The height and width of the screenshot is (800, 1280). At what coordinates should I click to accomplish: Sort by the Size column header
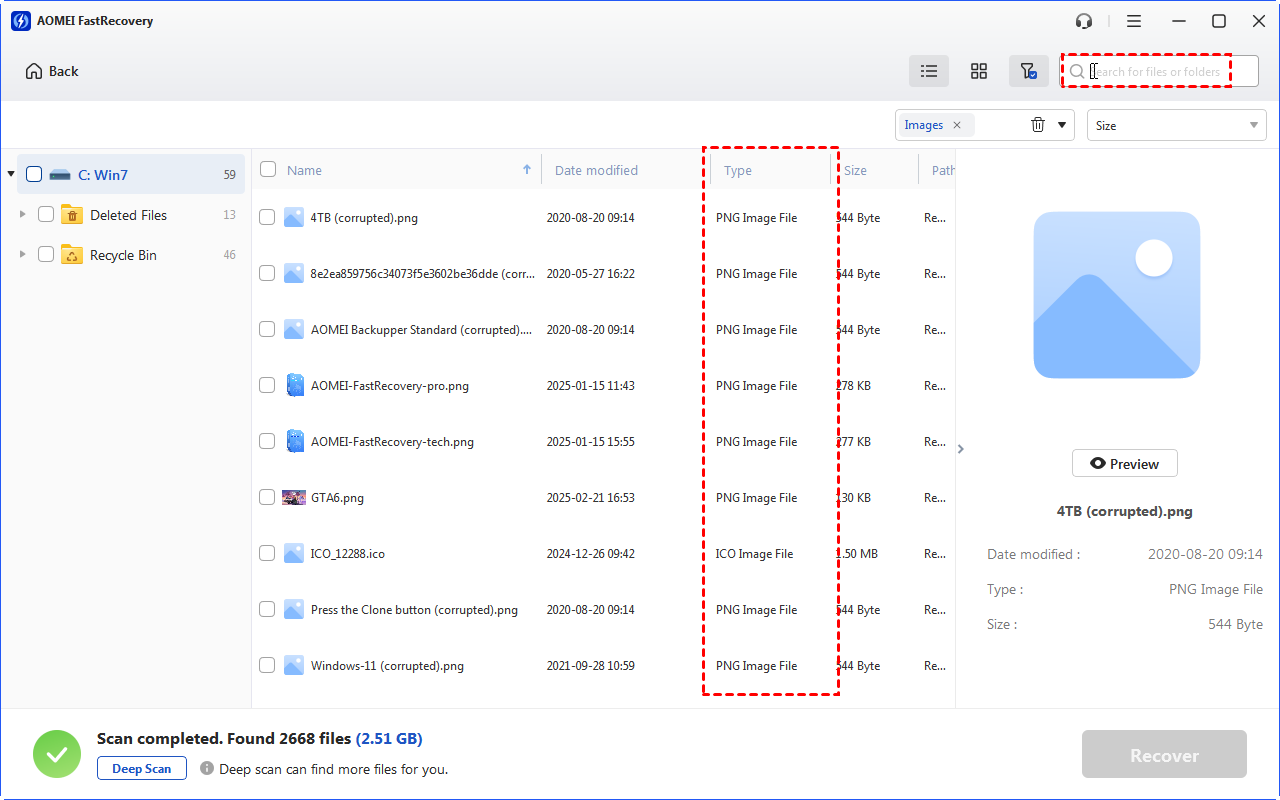point(855,170)
